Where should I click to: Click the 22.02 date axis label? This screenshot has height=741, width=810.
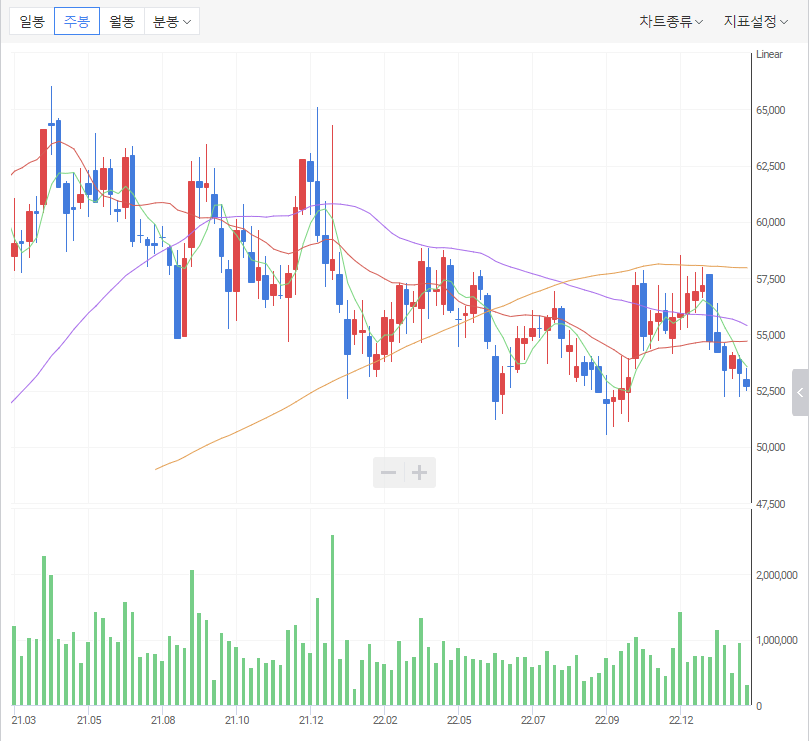pyautogui.click(x=385, y=720)
